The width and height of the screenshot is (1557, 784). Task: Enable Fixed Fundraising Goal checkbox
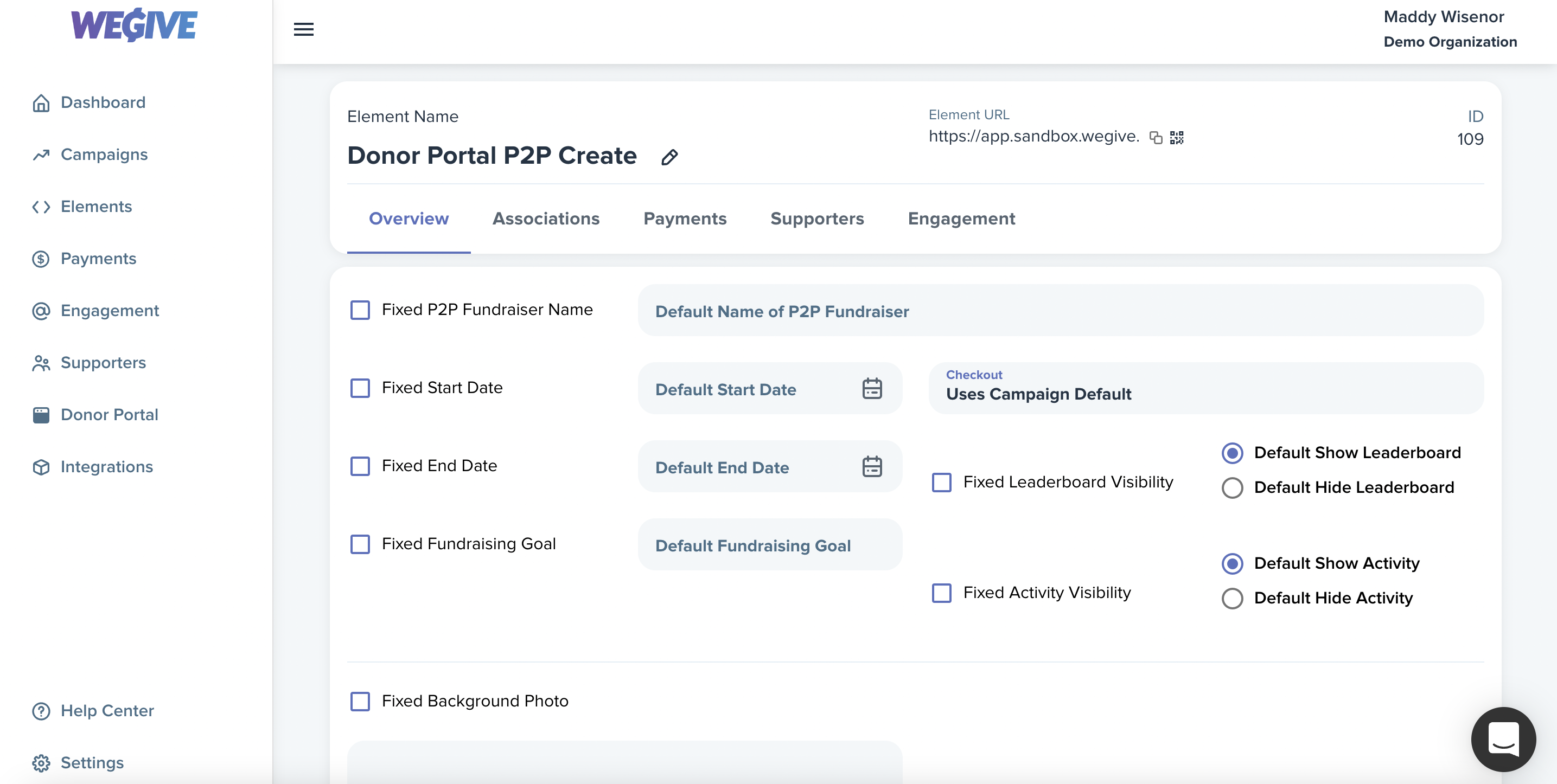coord(360,544)
